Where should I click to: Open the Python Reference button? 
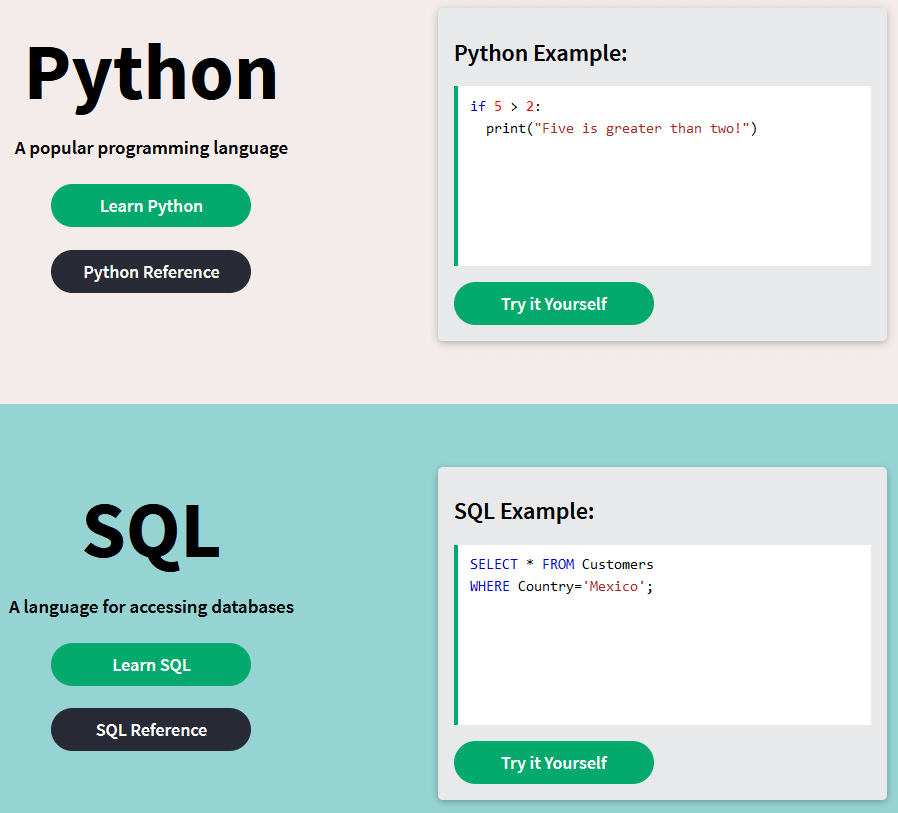pyautogui.click(x=151, y=272)
